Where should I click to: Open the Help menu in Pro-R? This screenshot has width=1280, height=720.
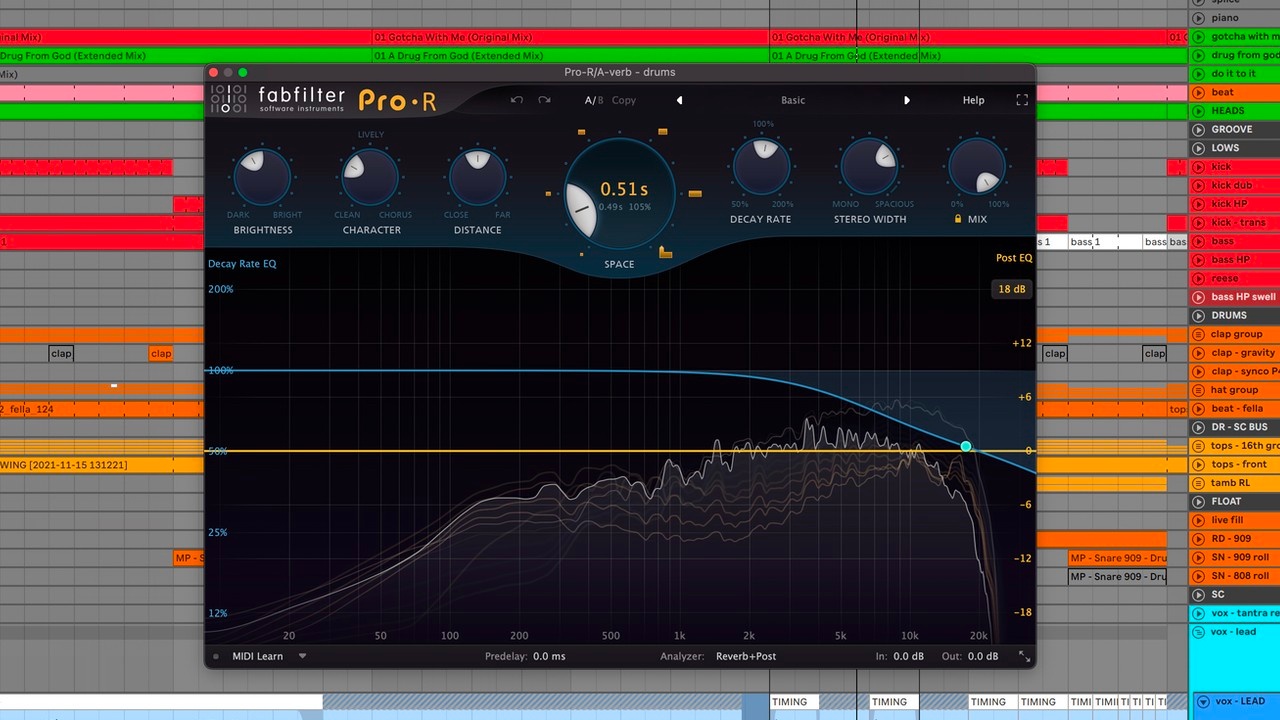[973, 100]
